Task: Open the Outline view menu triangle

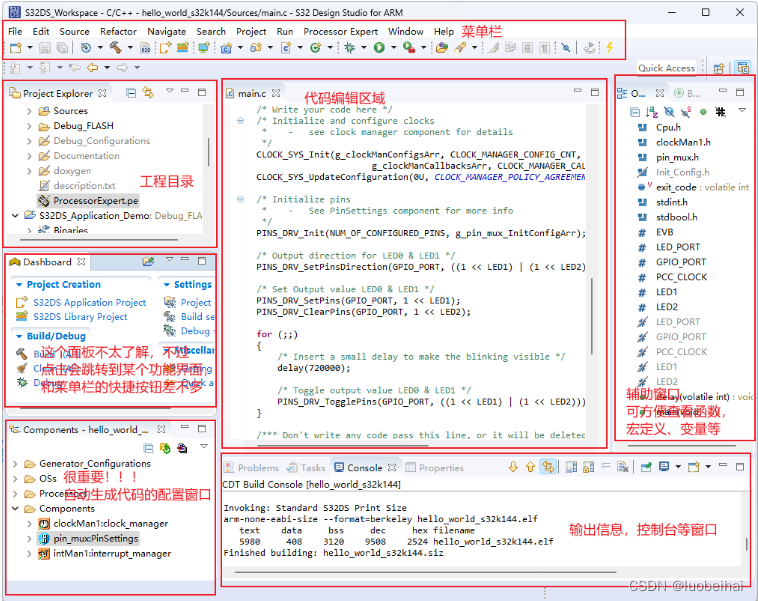Action: [742, 111]
